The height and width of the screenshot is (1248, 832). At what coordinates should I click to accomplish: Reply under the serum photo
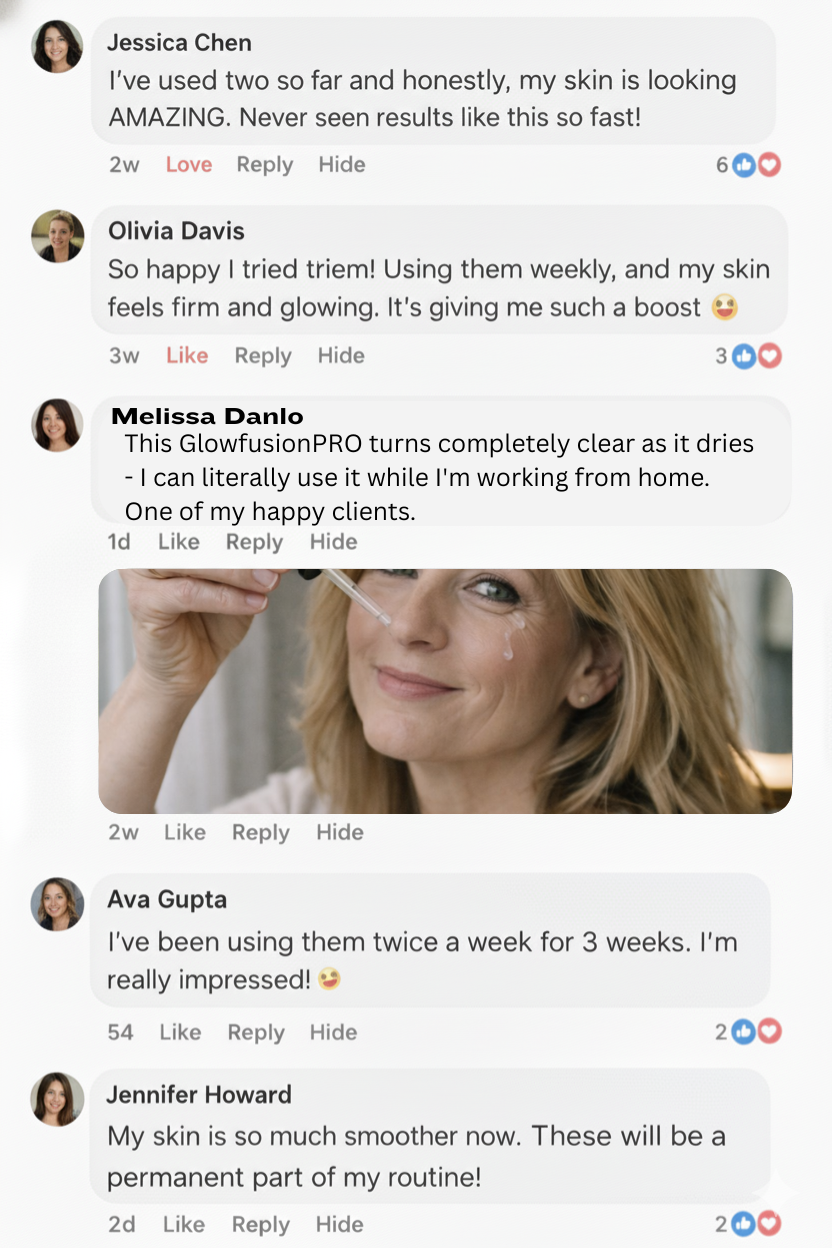click(x=260, y=832)
